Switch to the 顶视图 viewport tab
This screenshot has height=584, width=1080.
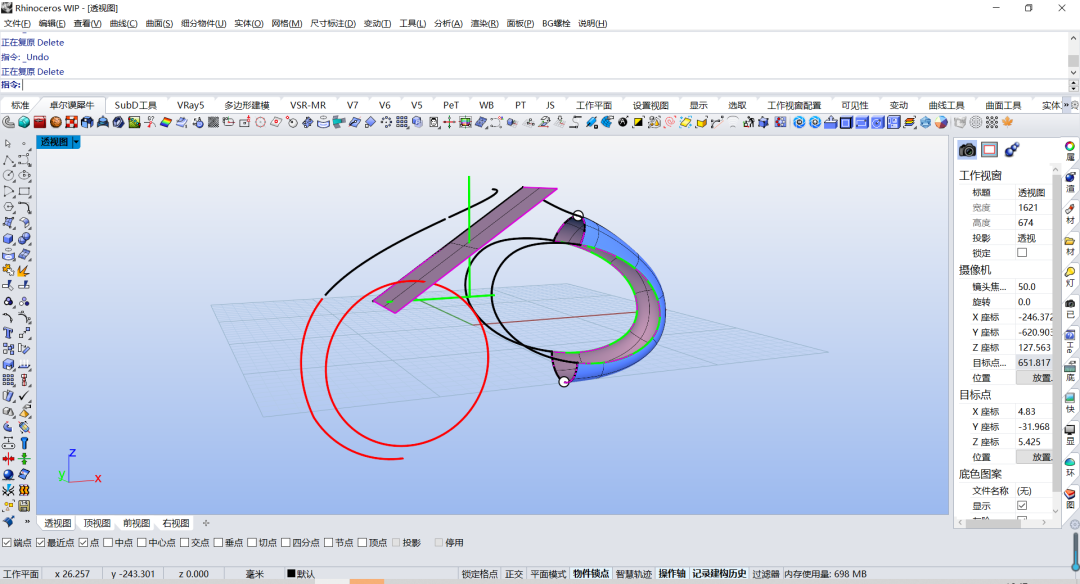pos(97,523)
